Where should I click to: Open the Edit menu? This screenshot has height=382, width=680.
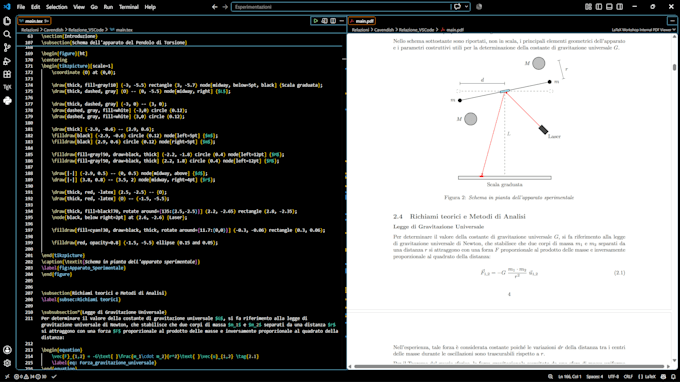point(36,7)
